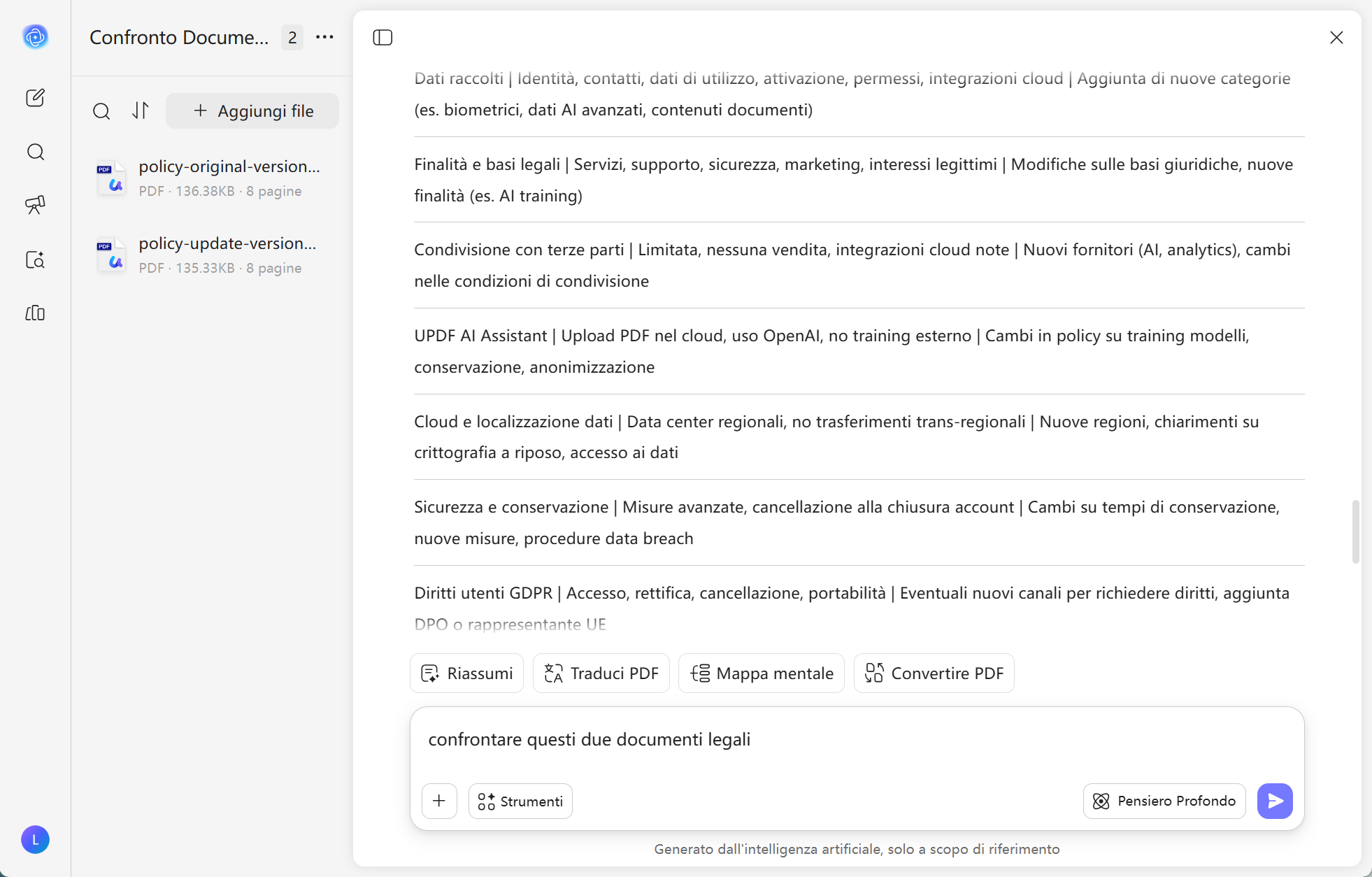Open new chat compose icon in sidebar
The width and height of the screenshot is (1372, 877).
[x=35, y=98]
